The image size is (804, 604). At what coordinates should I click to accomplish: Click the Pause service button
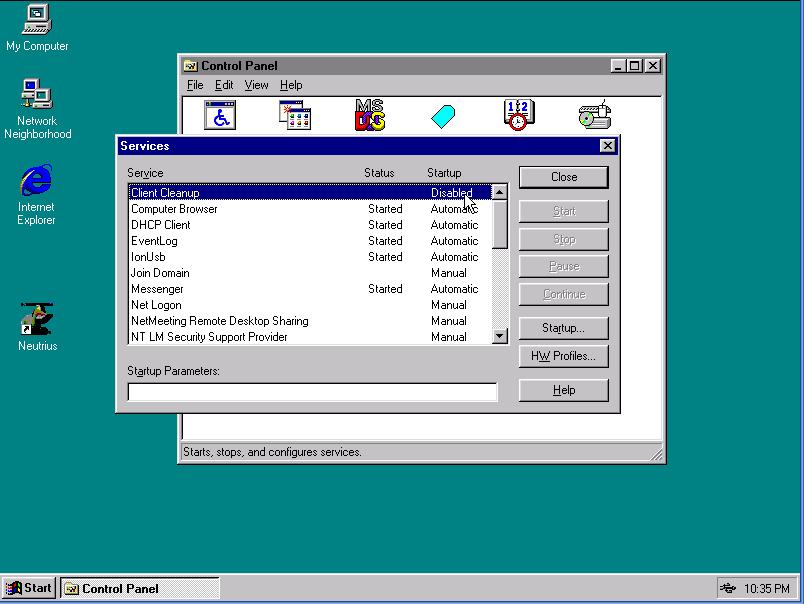click(x=564, y=266)
